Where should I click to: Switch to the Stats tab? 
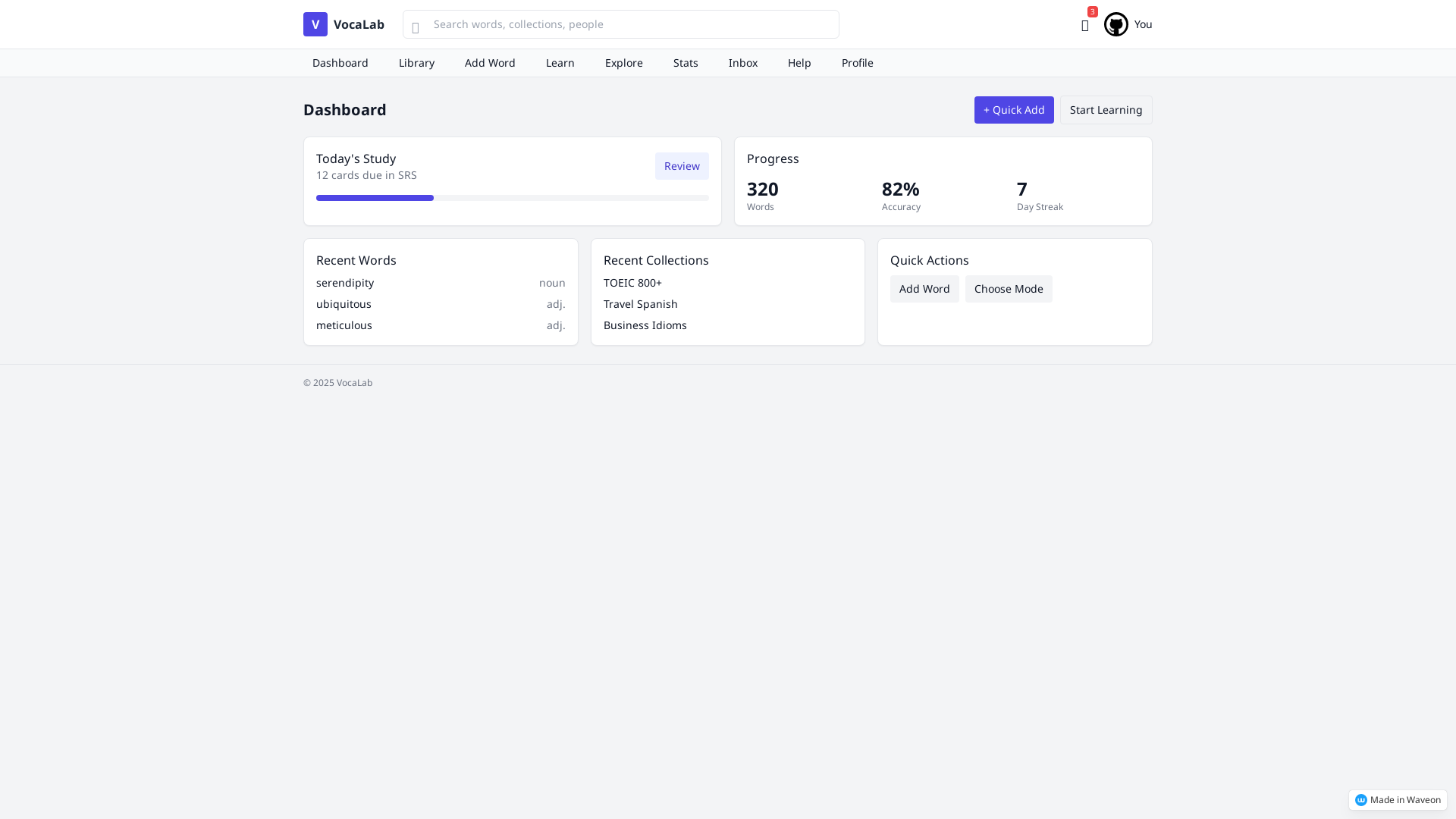(685, 63)
